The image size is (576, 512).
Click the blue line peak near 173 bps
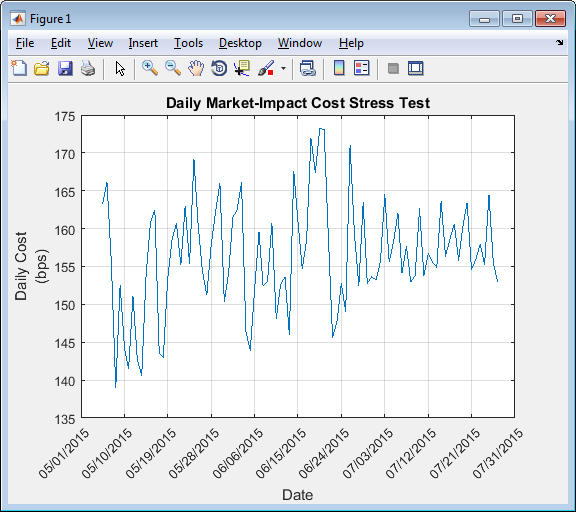[x=321, y=129]
